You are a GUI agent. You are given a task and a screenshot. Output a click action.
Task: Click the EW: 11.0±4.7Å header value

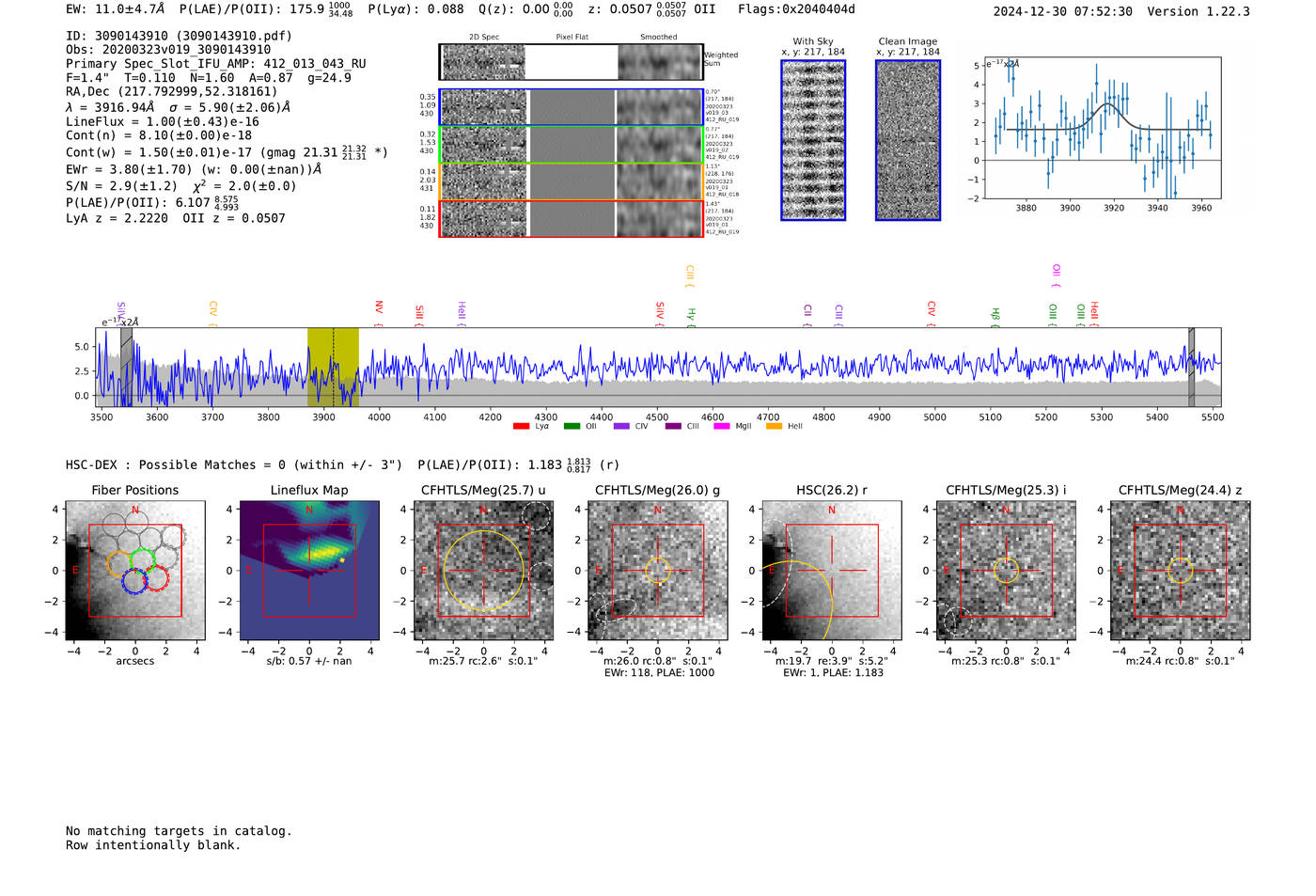click(x=116, y=9)
